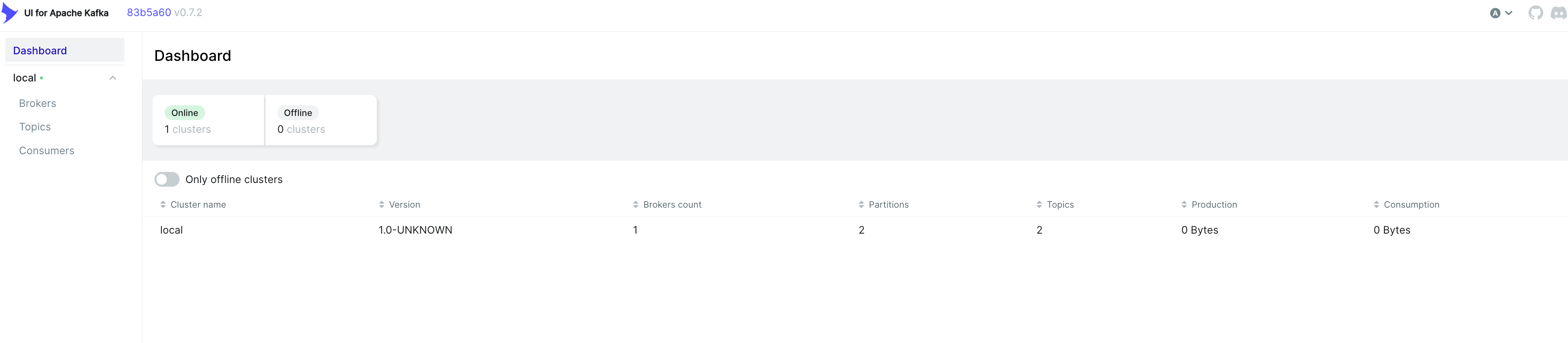Click the Kafka UI logo icon
1568x343 pixels.
point(10,13)
